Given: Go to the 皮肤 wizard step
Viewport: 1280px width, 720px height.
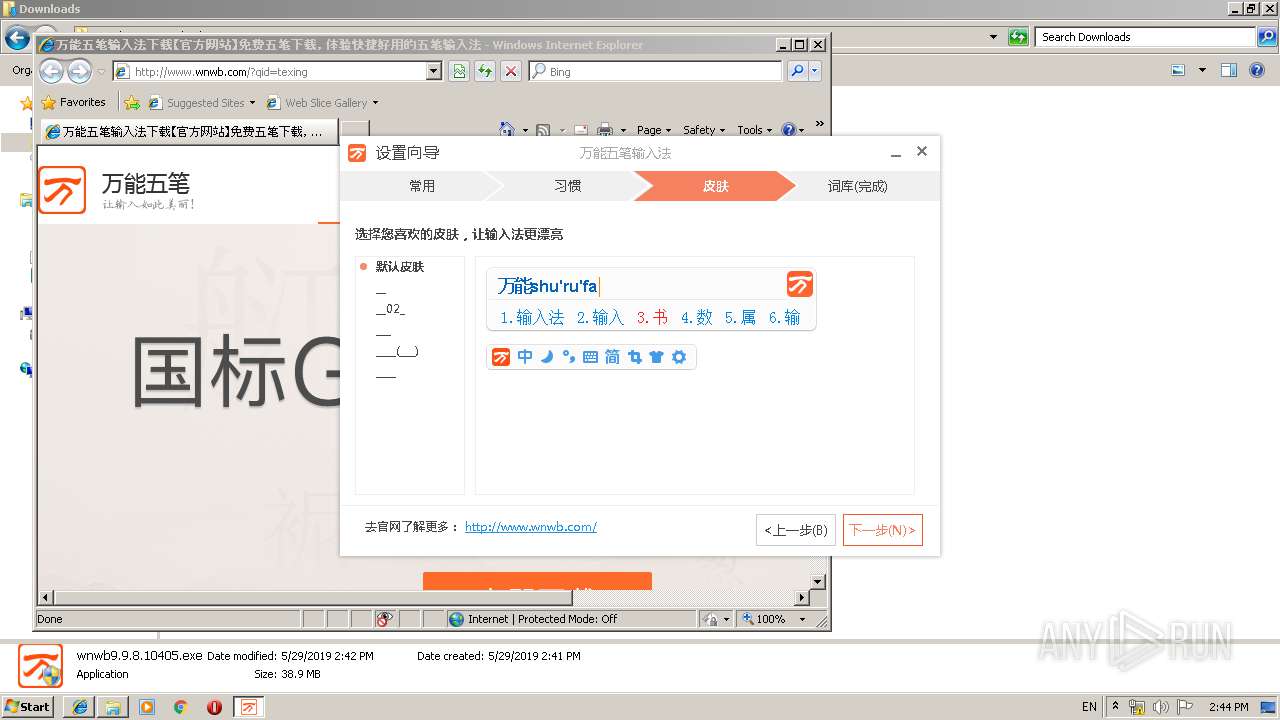Looking at the screenshot, I should pyautogui.click(x=715, y=186).
